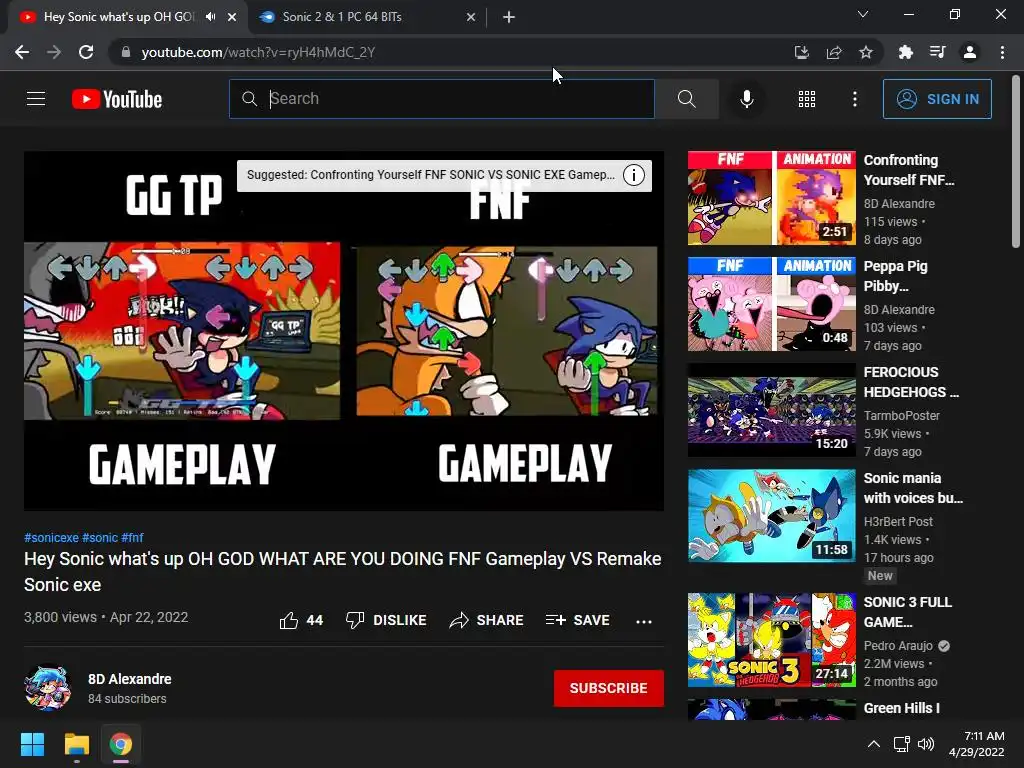
Task: Click the suggested Confronting Yourself card text
Action: click(431, 175)
